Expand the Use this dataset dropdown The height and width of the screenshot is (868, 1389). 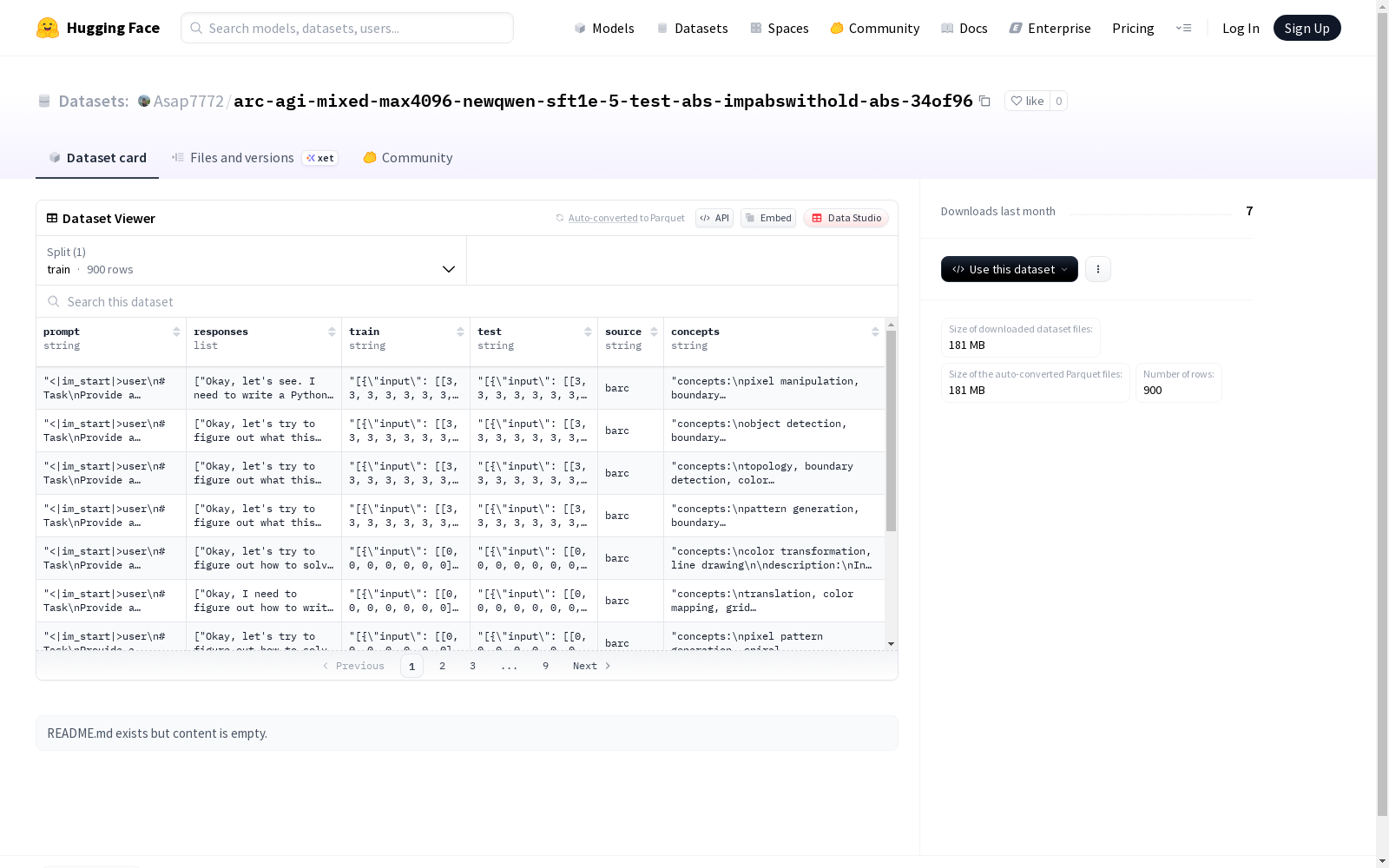(1010, 269)
